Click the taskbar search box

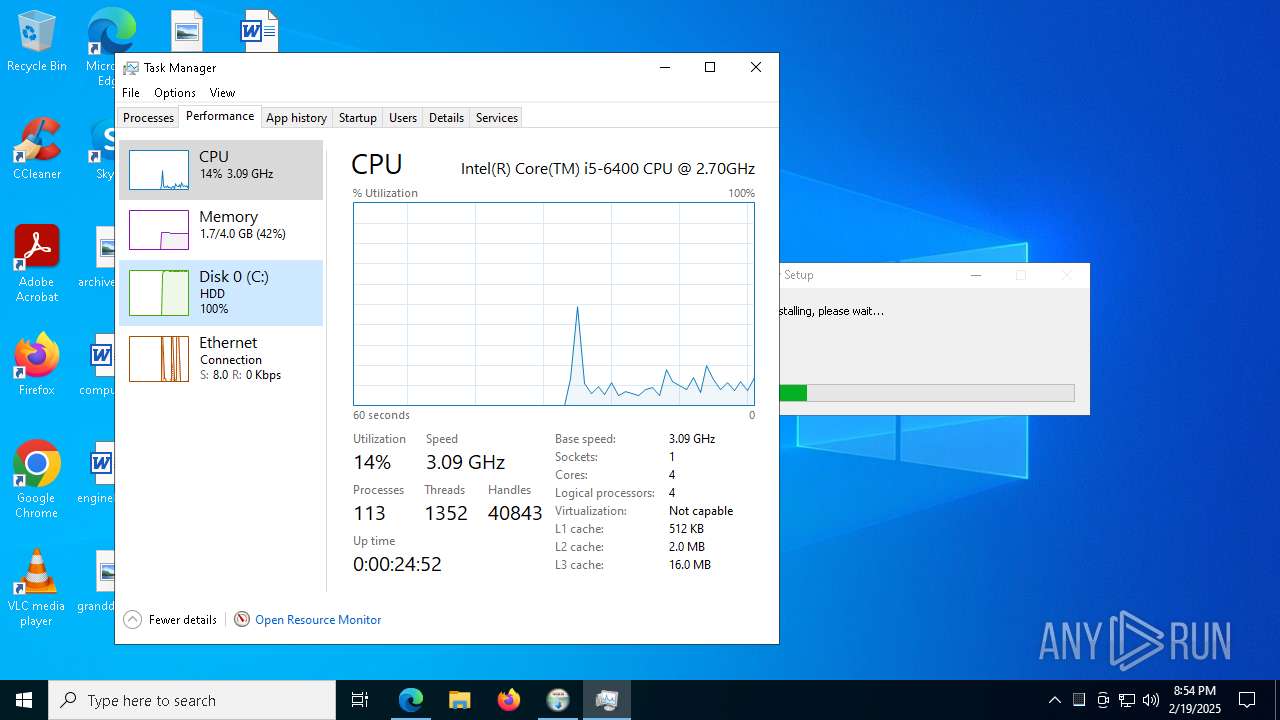(192, 700)
